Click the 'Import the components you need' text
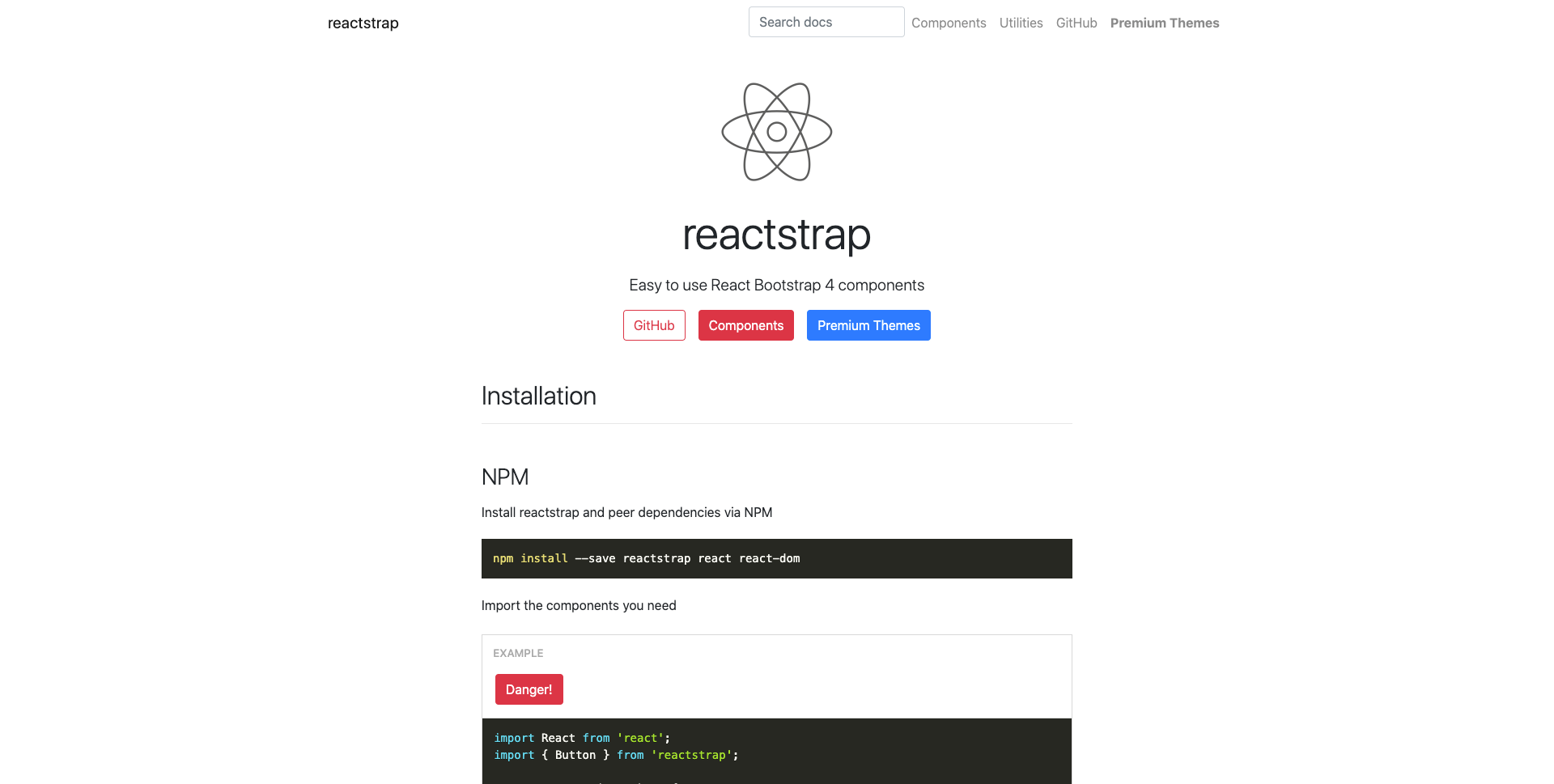Viewport: 1554px width, 784px height. tap(579, 605)
